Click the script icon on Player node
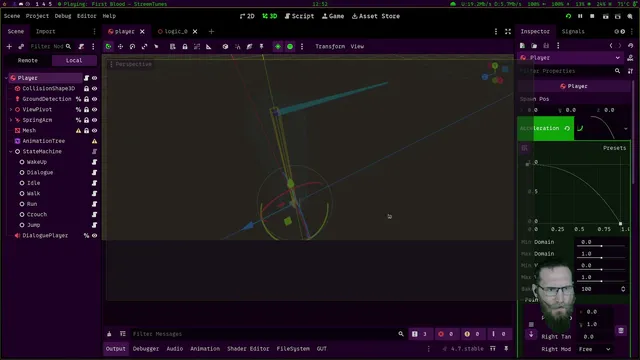Screen dimensions: 640x360 click(86, 78)
